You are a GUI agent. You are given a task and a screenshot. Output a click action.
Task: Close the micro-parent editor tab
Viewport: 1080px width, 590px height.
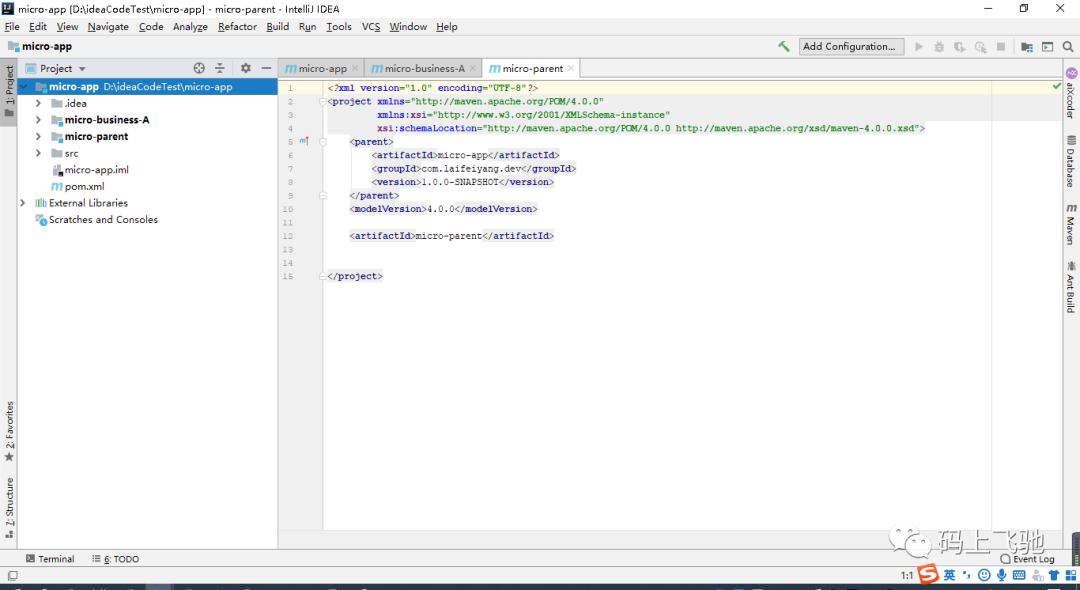coord(571,68)
